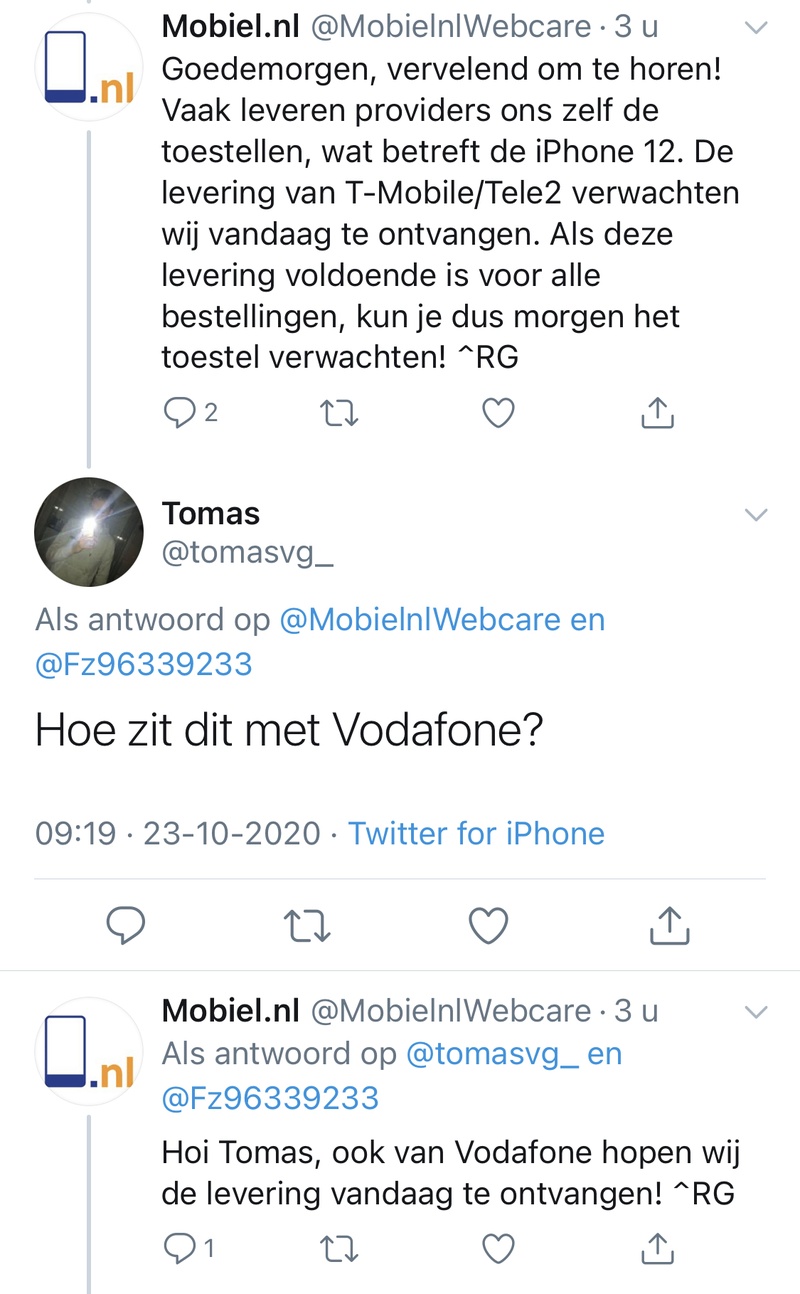Open options chevron on last Mobiel.nl tweet

[x=757, y=1012]
